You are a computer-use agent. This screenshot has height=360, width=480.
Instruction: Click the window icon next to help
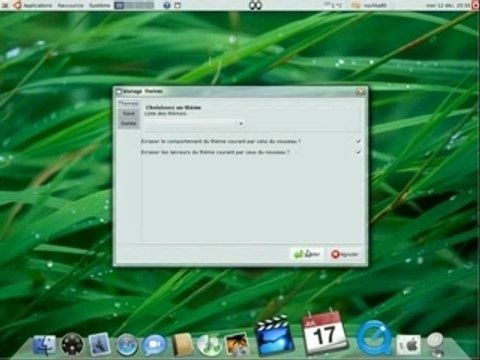tap(178, 5)
